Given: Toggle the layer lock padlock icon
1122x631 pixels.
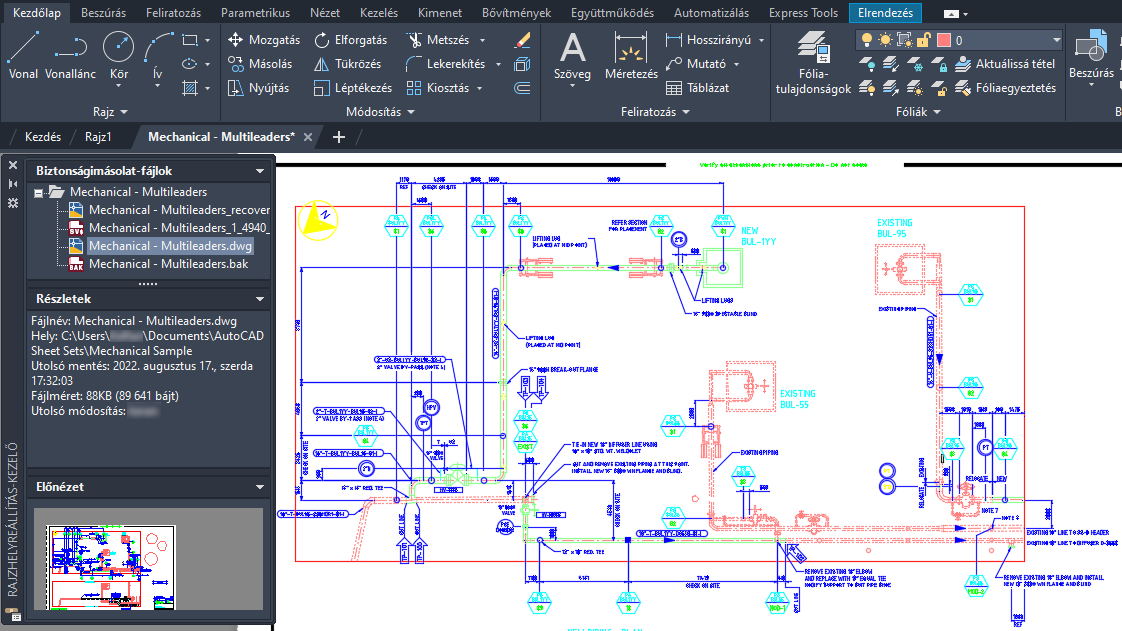Looking at the screenshot, I should click(x=924, y=40).
